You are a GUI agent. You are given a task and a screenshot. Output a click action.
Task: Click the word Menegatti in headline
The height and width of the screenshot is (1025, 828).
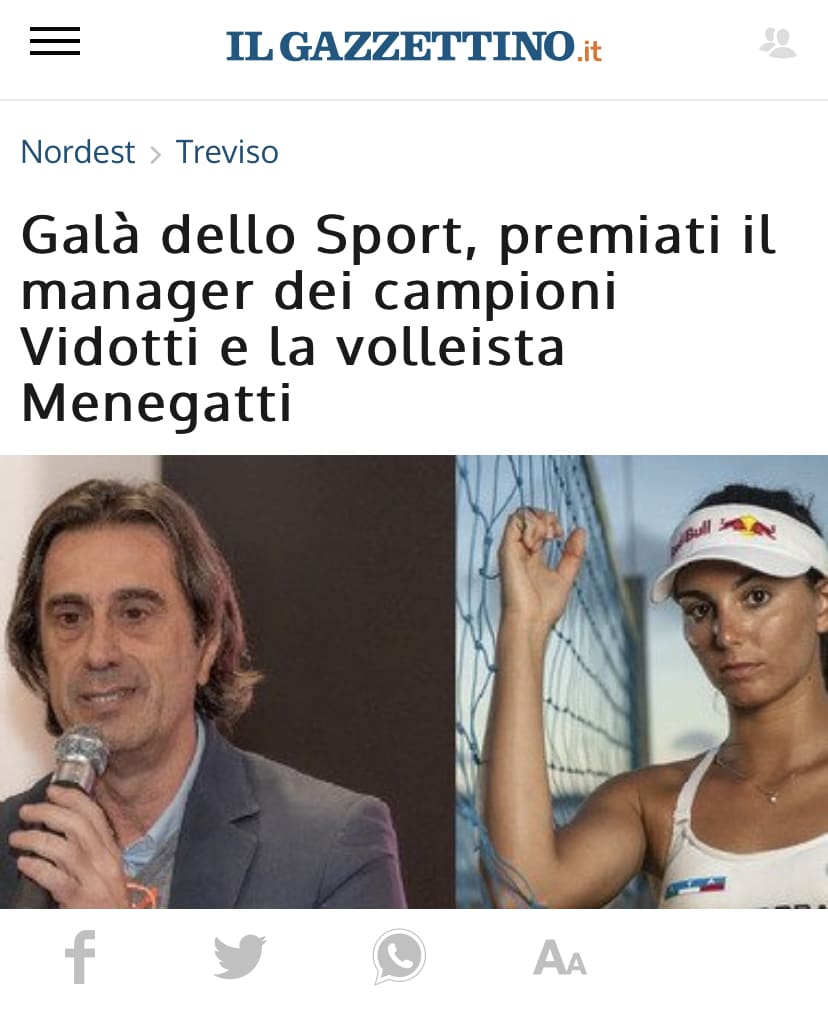tap(156, 403)
